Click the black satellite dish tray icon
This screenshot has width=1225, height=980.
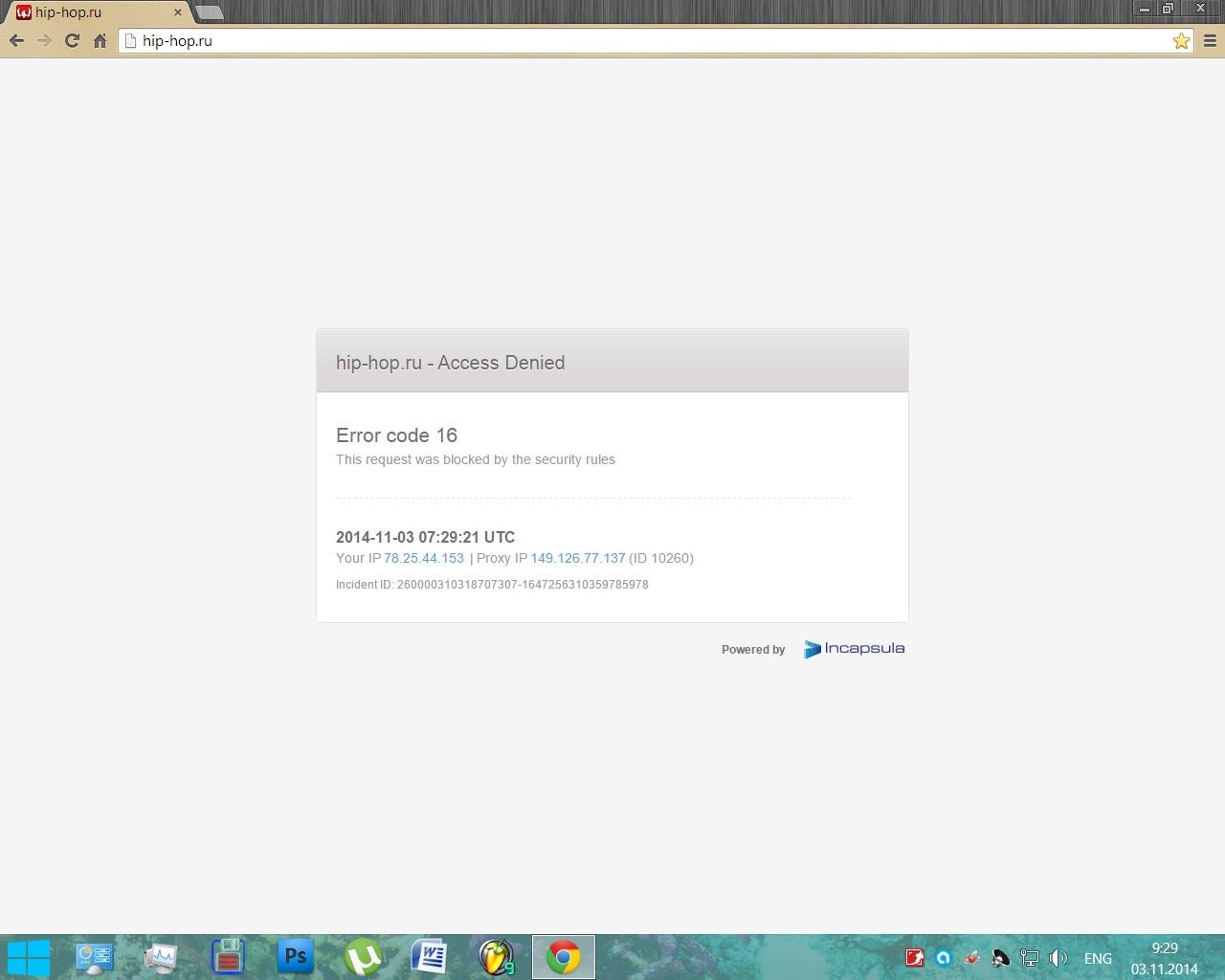click(1001, 958)
